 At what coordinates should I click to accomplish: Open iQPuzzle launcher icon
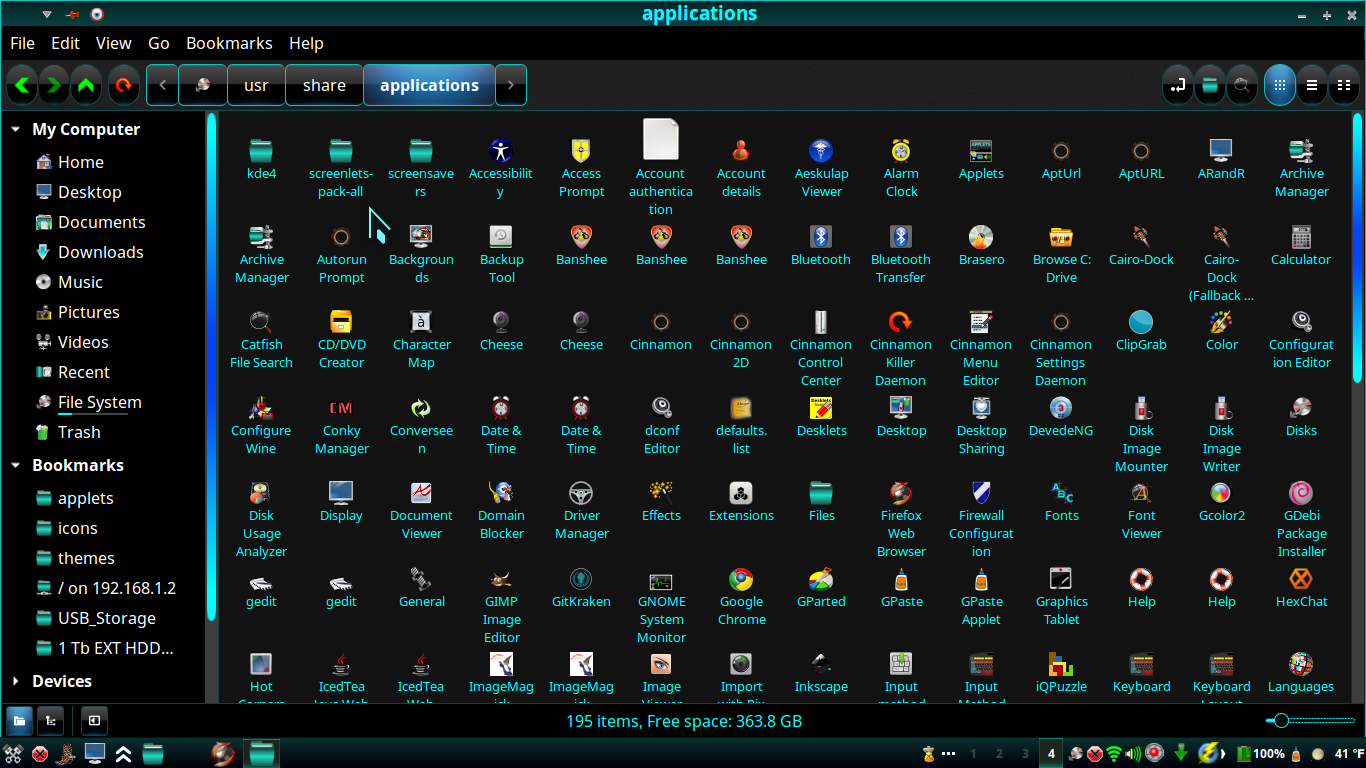pyautogui.click(x=1061, y=663)
